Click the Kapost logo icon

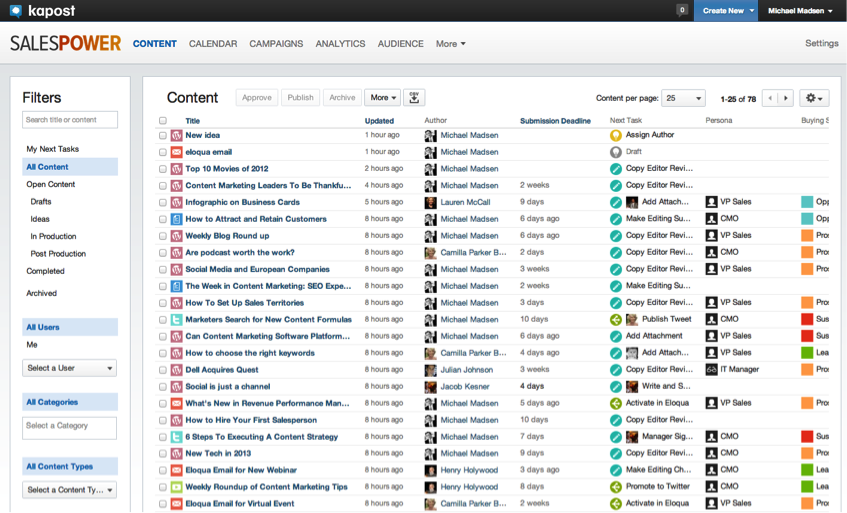coord(16,10)
